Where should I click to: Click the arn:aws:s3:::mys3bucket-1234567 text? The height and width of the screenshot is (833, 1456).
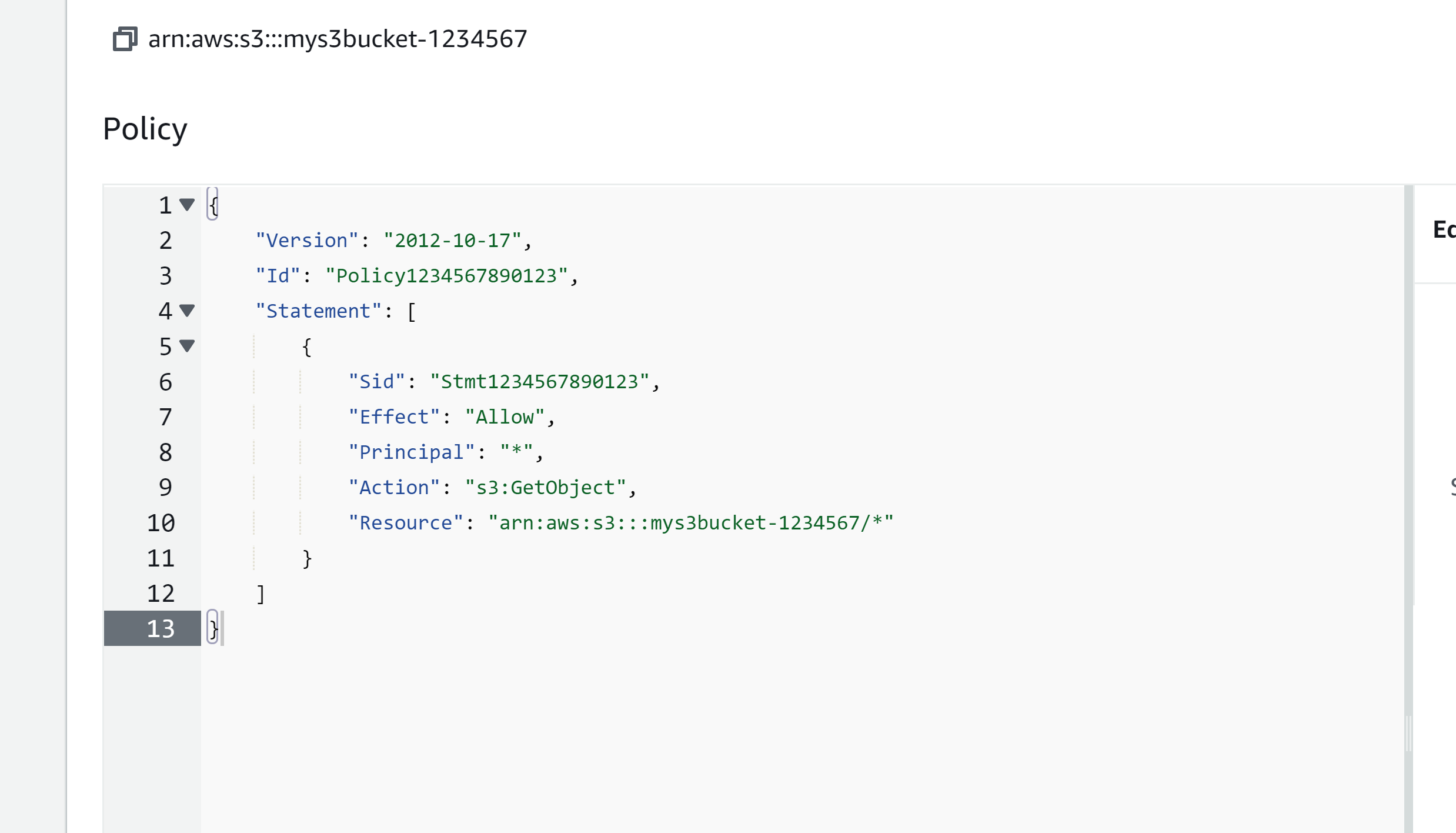pos(338,39)
